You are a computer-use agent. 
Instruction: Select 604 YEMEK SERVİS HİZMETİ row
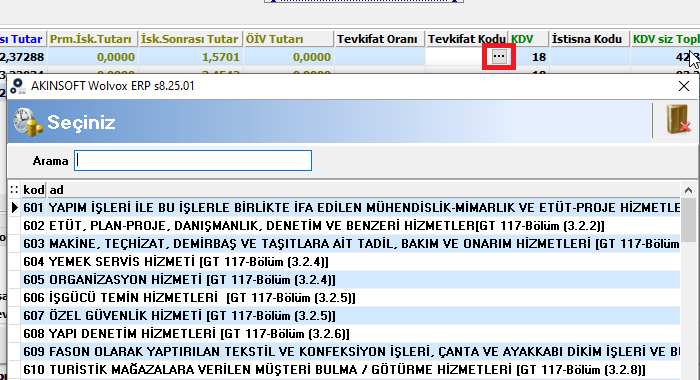point(350,261)
